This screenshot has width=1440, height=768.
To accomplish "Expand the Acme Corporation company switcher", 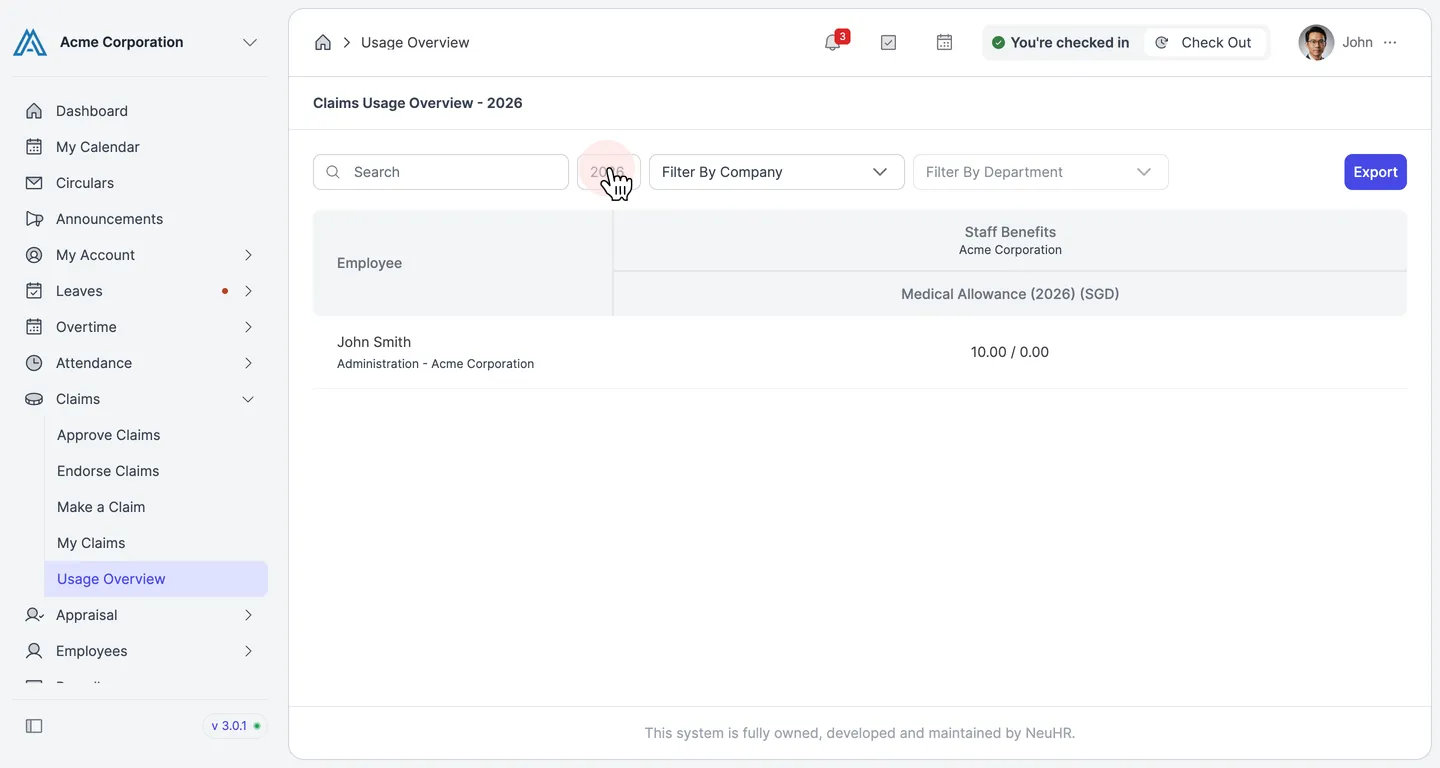I will 250,42.
